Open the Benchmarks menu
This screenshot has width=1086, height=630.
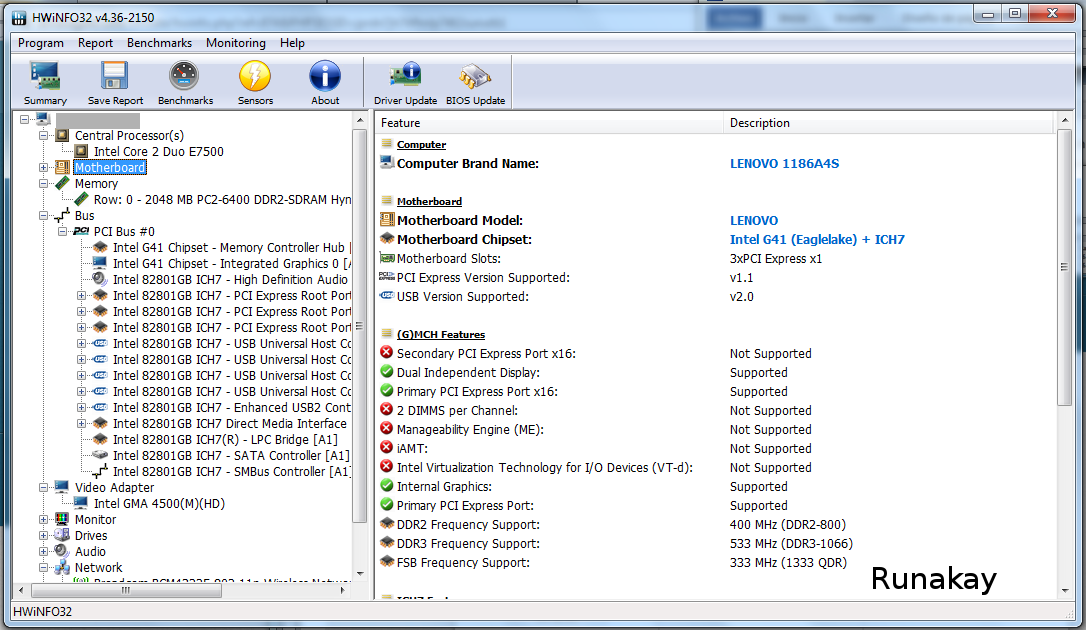(159, 43)
